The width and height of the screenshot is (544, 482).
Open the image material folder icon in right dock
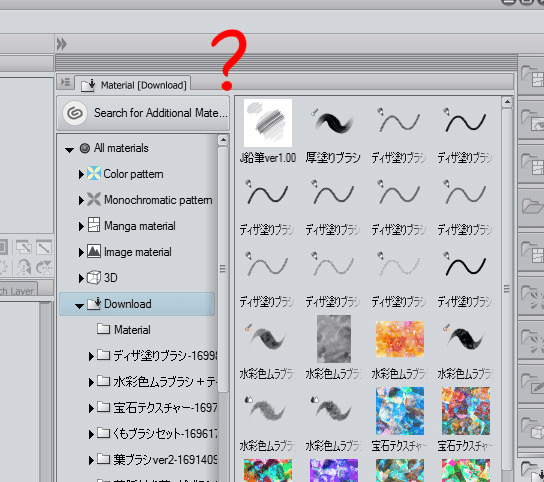[x=532, y=120]
